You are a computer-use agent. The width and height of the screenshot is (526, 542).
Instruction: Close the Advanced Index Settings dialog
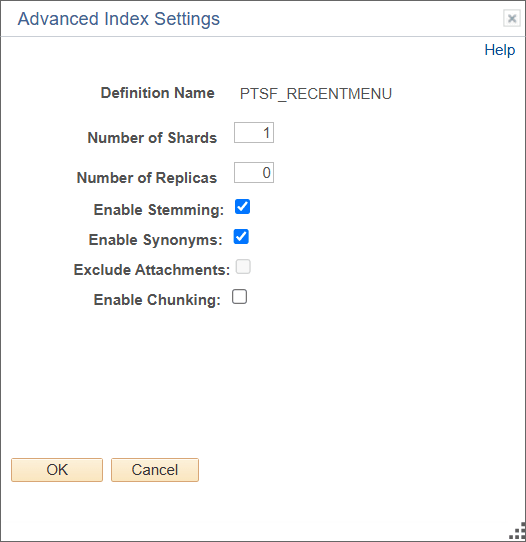[x=512, y=18]
